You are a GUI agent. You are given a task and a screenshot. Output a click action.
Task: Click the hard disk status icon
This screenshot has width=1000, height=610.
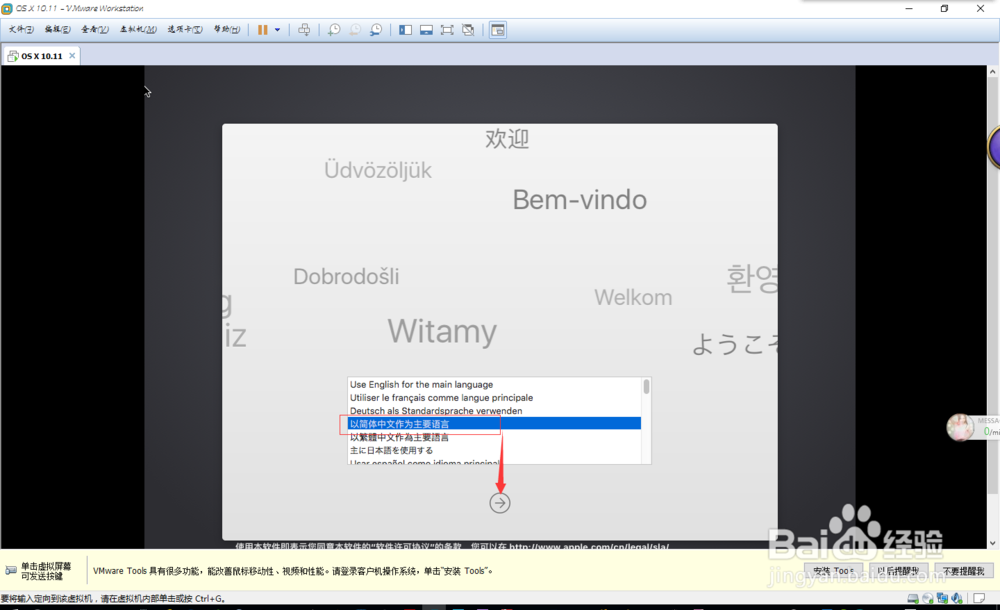[913, 599]
